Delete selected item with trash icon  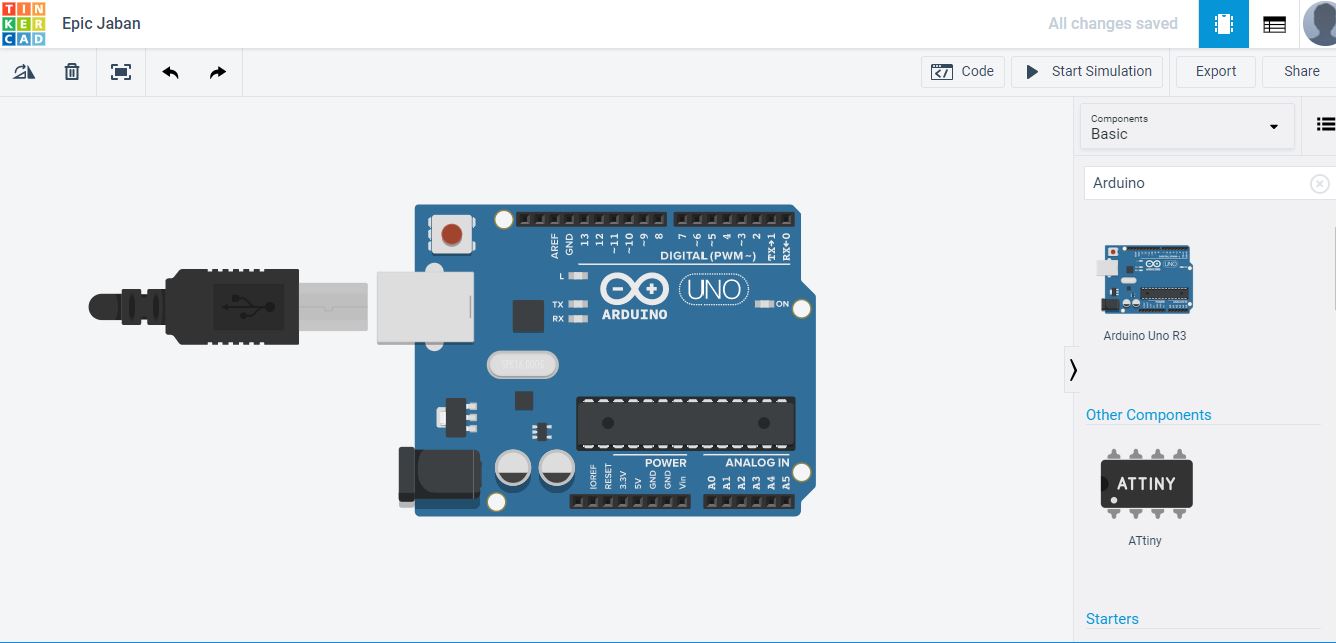click(72, 72)
